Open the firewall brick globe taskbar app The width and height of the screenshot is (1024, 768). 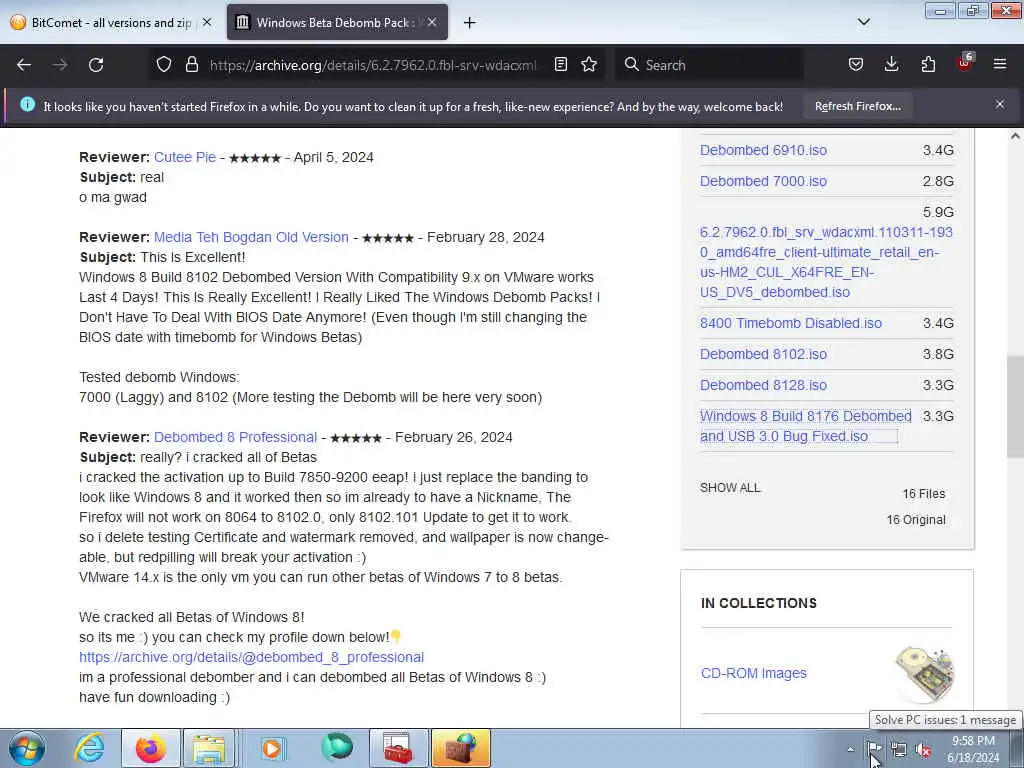[x=460, y=748]
